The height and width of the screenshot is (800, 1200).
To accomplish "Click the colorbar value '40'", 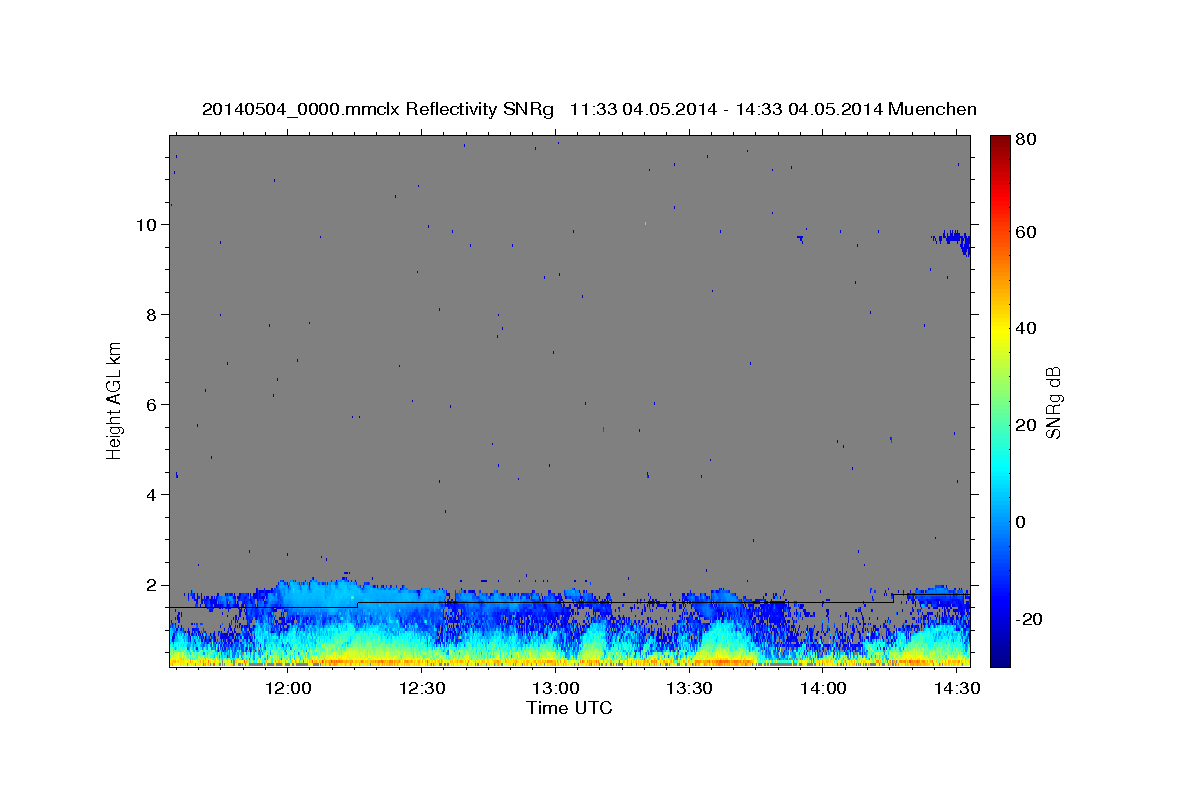I will [1027, 328].
